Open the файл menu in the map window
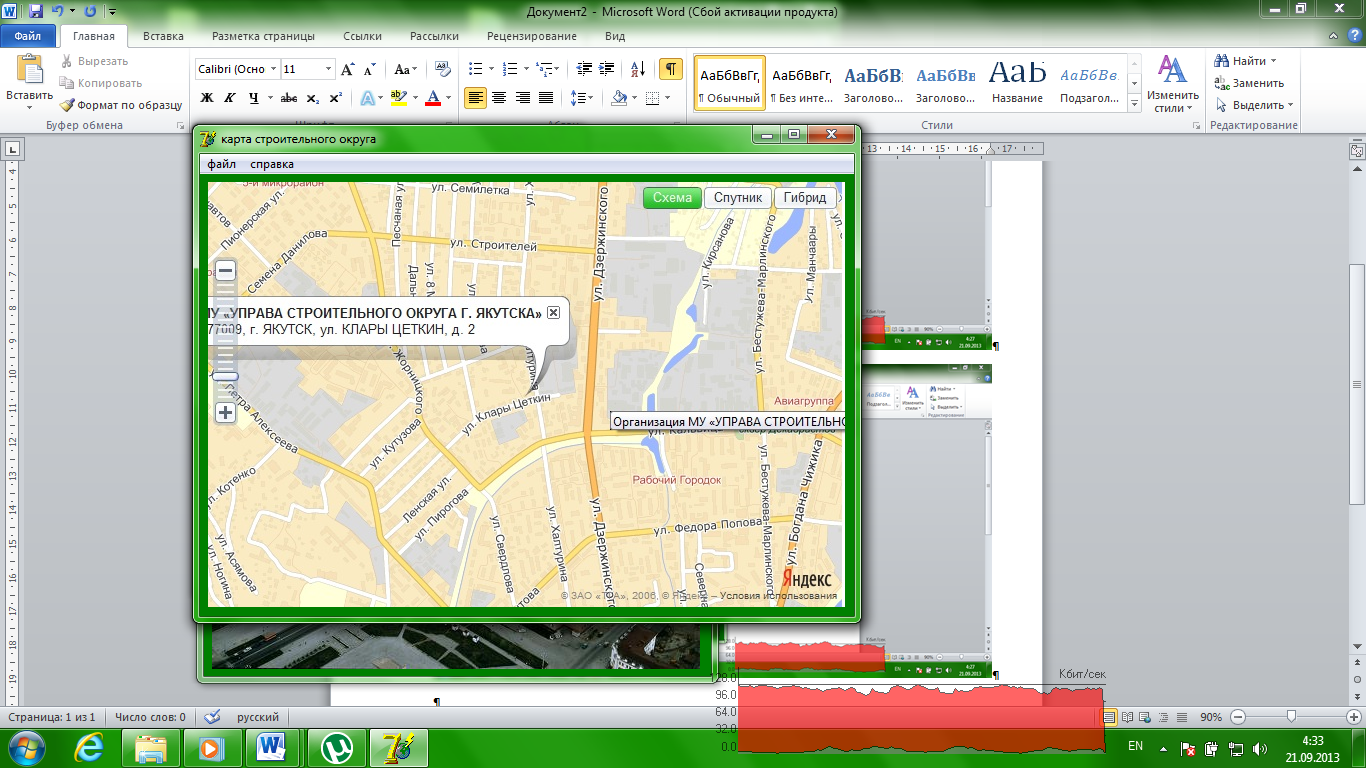 [x=222, y=164]
